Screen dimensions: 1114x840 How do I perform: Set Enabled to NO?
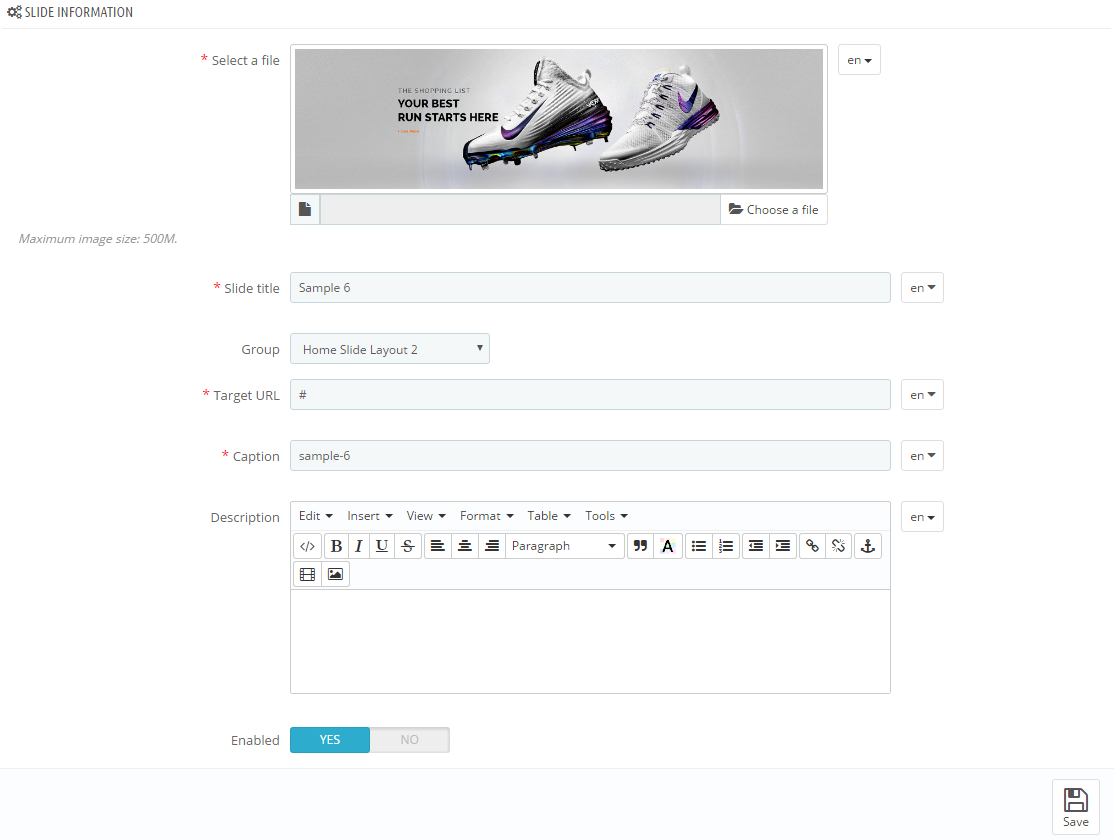[x=409, y=740]
